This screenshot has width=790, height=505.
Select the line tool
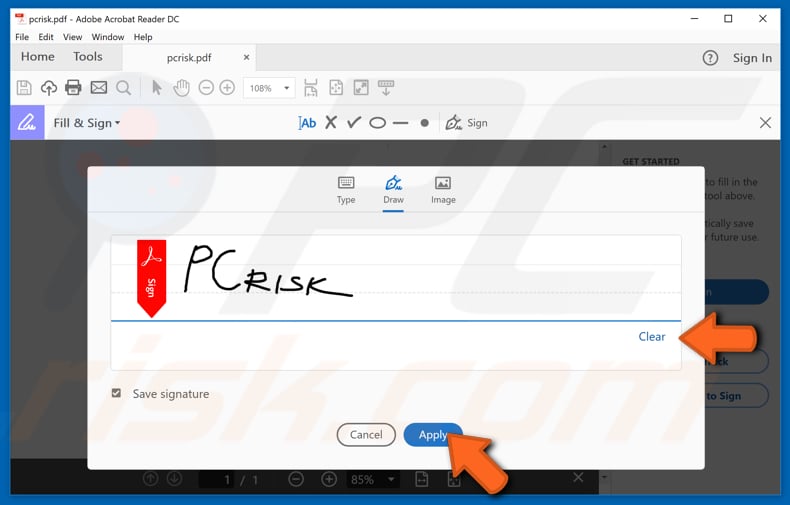(x=401, y=122)
